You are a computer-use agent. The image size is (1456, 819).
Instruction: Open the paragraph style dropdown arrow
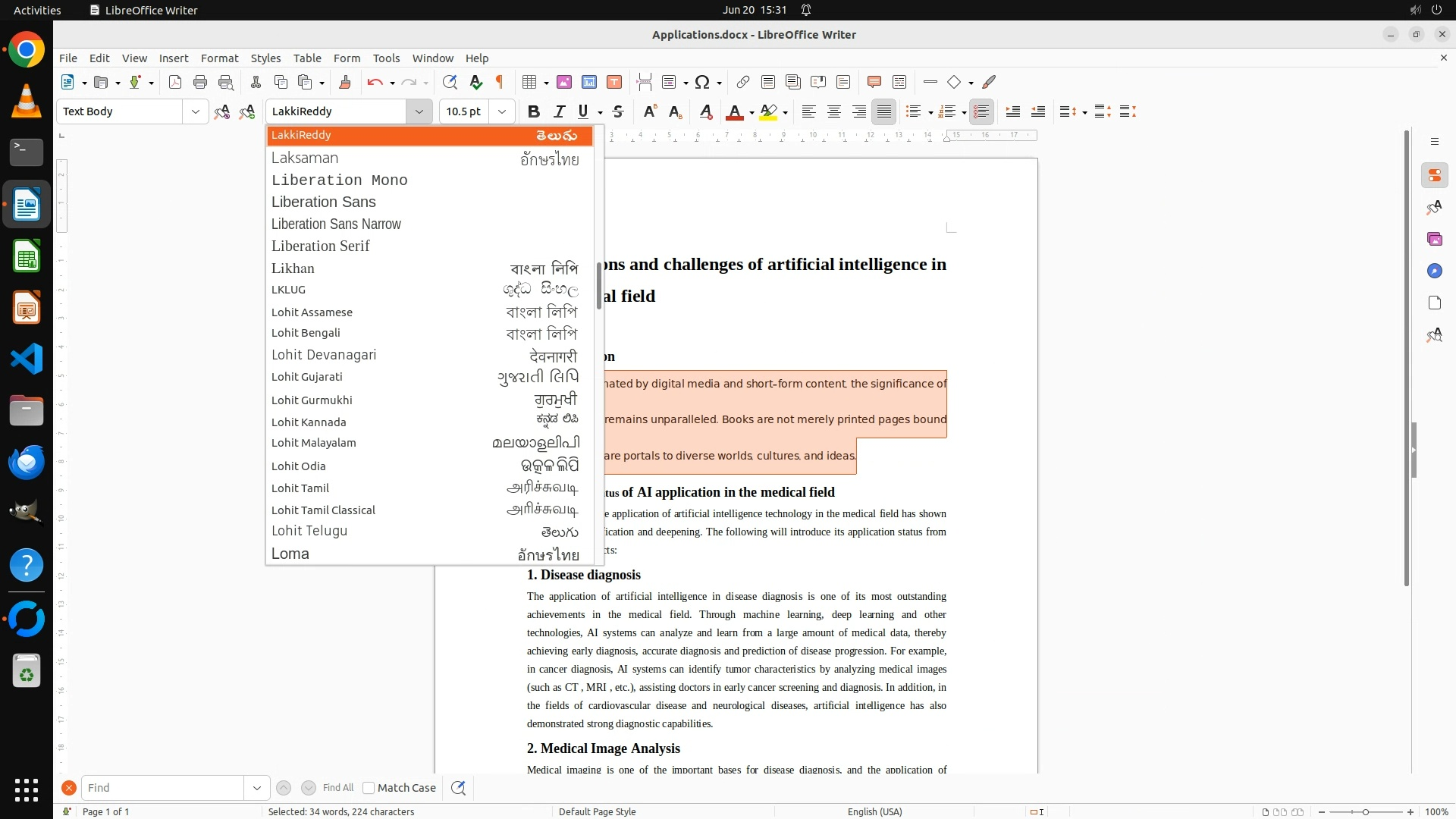click(196, 112)
